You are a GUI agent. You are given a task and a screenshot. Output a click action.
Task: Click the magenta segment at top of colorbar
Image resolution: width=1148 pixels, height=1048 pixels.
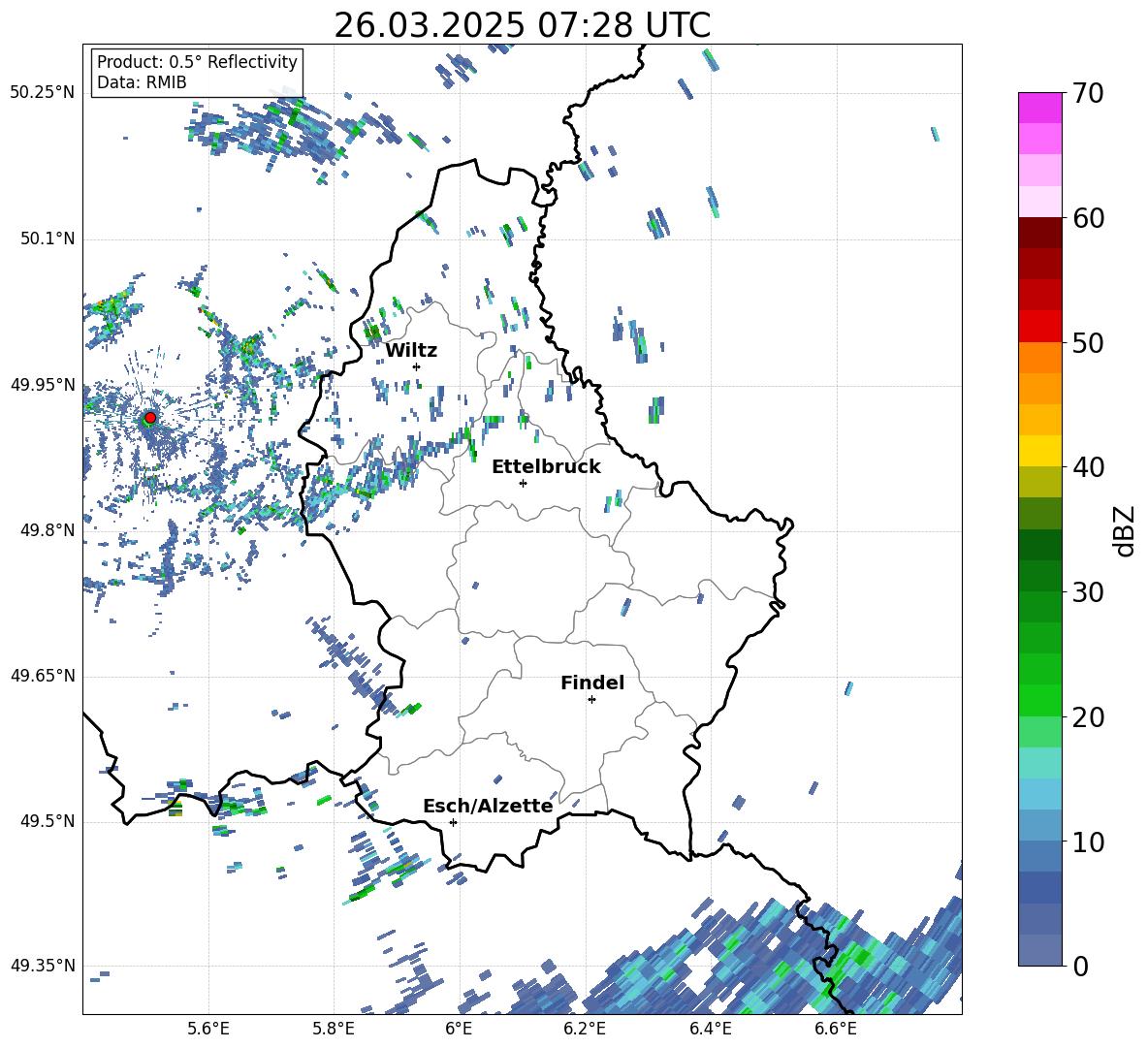pyautogui.click(x=1039, y=108)
